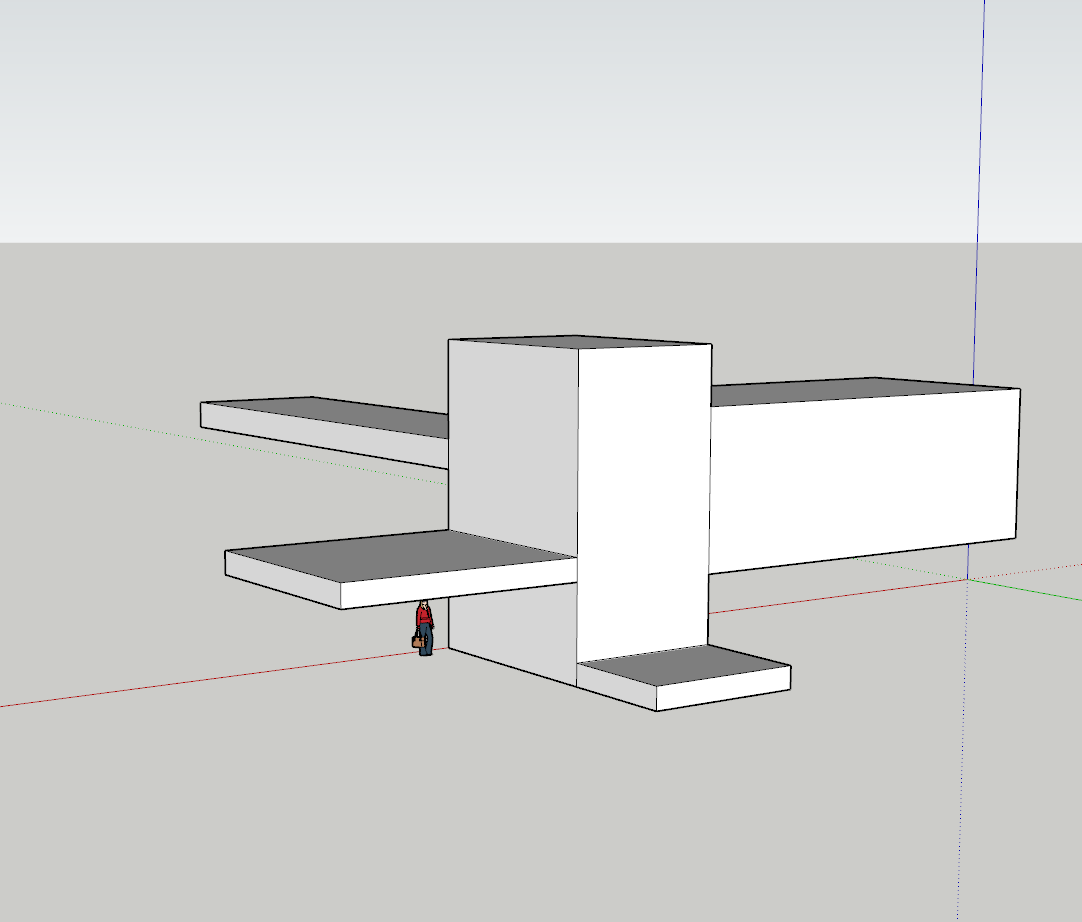1082x922 pixels.
Task: Select the tower's light gray left side face
Action: click(513, 442)
